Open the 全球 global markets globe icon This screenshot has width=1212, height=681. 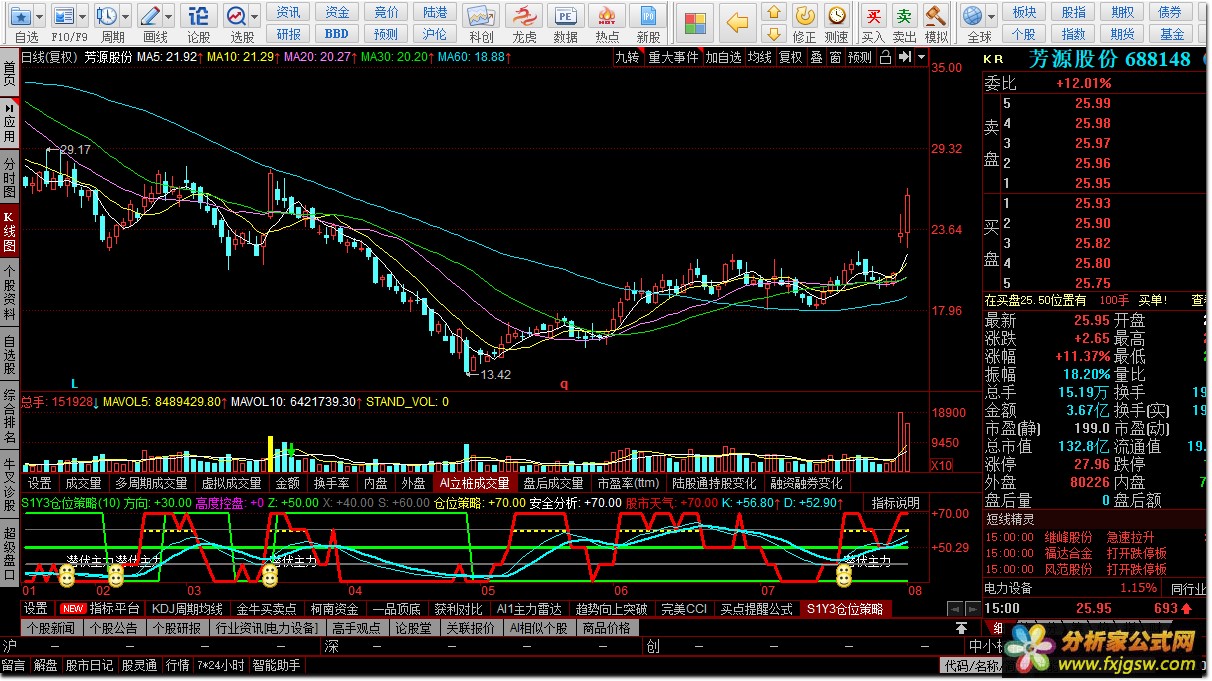coord(972,16)
